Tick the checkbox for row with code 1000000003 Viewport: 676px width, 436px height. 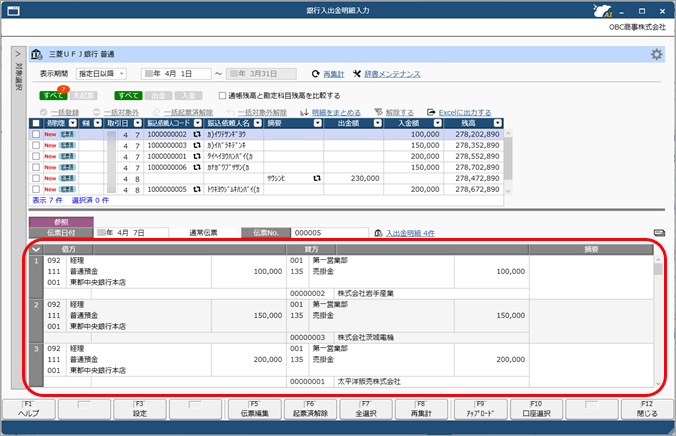(x=36, y=145)
